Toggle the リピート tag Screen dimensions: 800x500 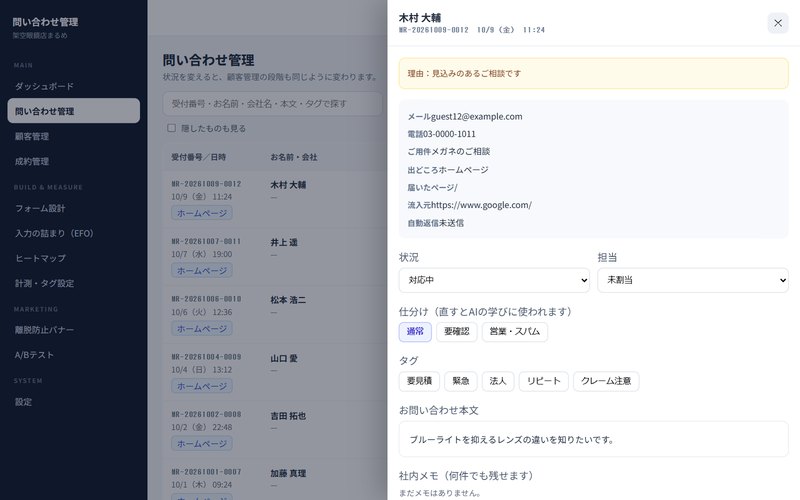tap(543, 381)
